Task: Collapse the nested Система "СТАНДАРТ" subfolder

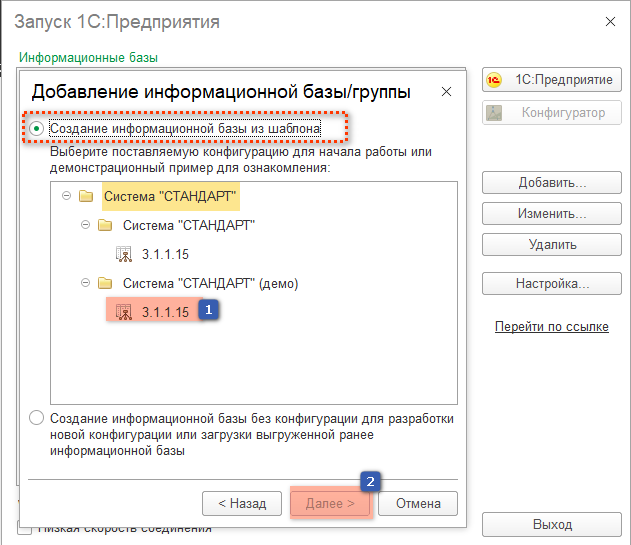Action: click(85, 225)
